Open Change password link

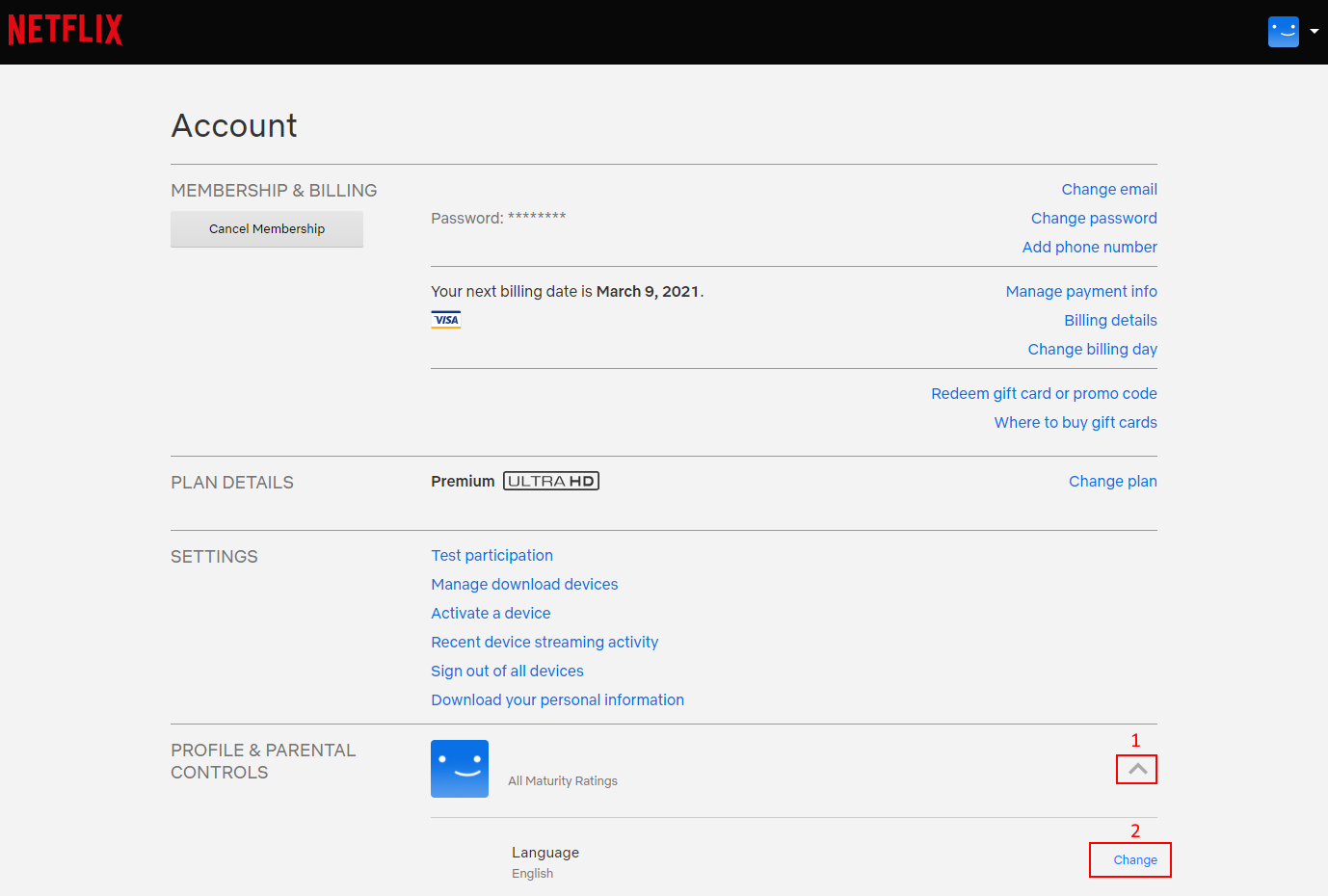pos(1094,219)
